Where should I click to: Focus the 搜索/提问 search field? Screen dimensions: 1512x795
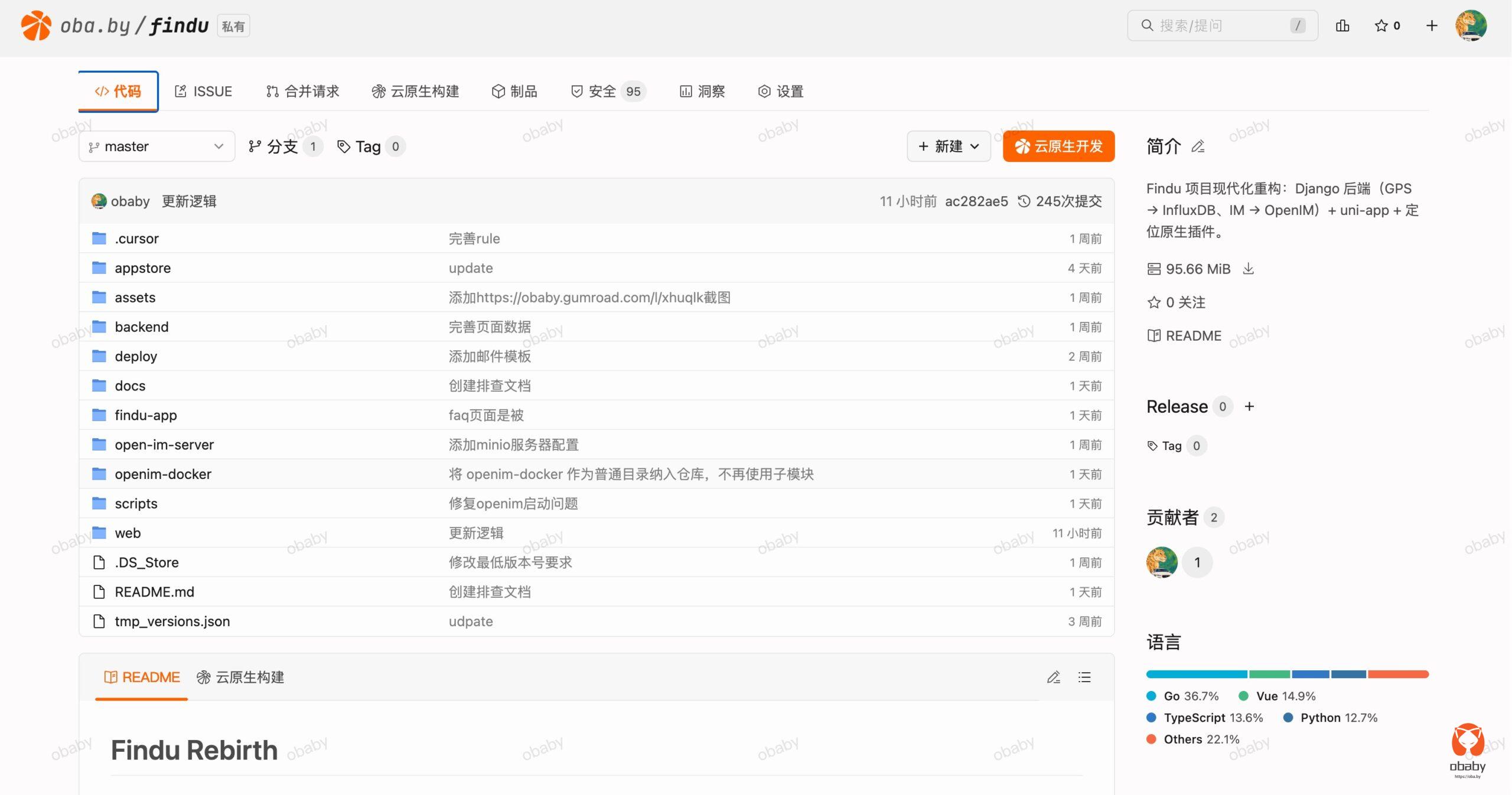[1223, 25]
